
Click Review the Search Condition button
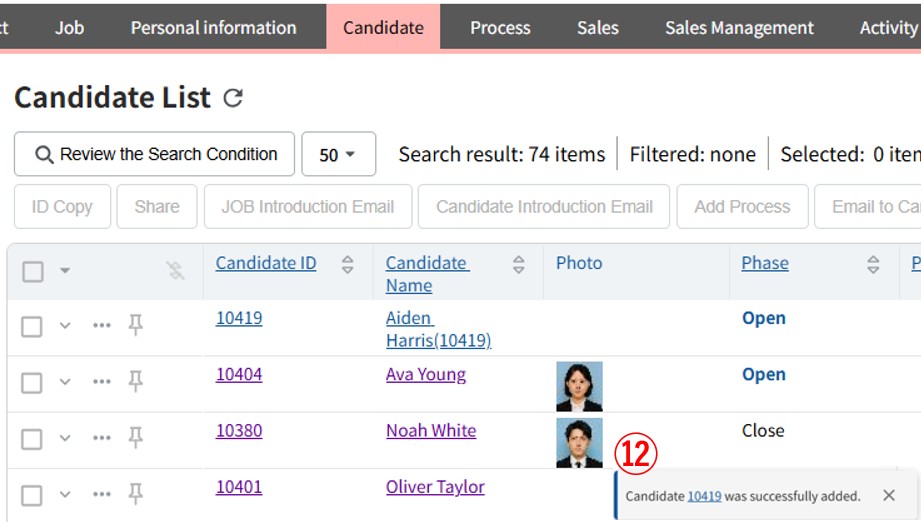tap(155, 154)
